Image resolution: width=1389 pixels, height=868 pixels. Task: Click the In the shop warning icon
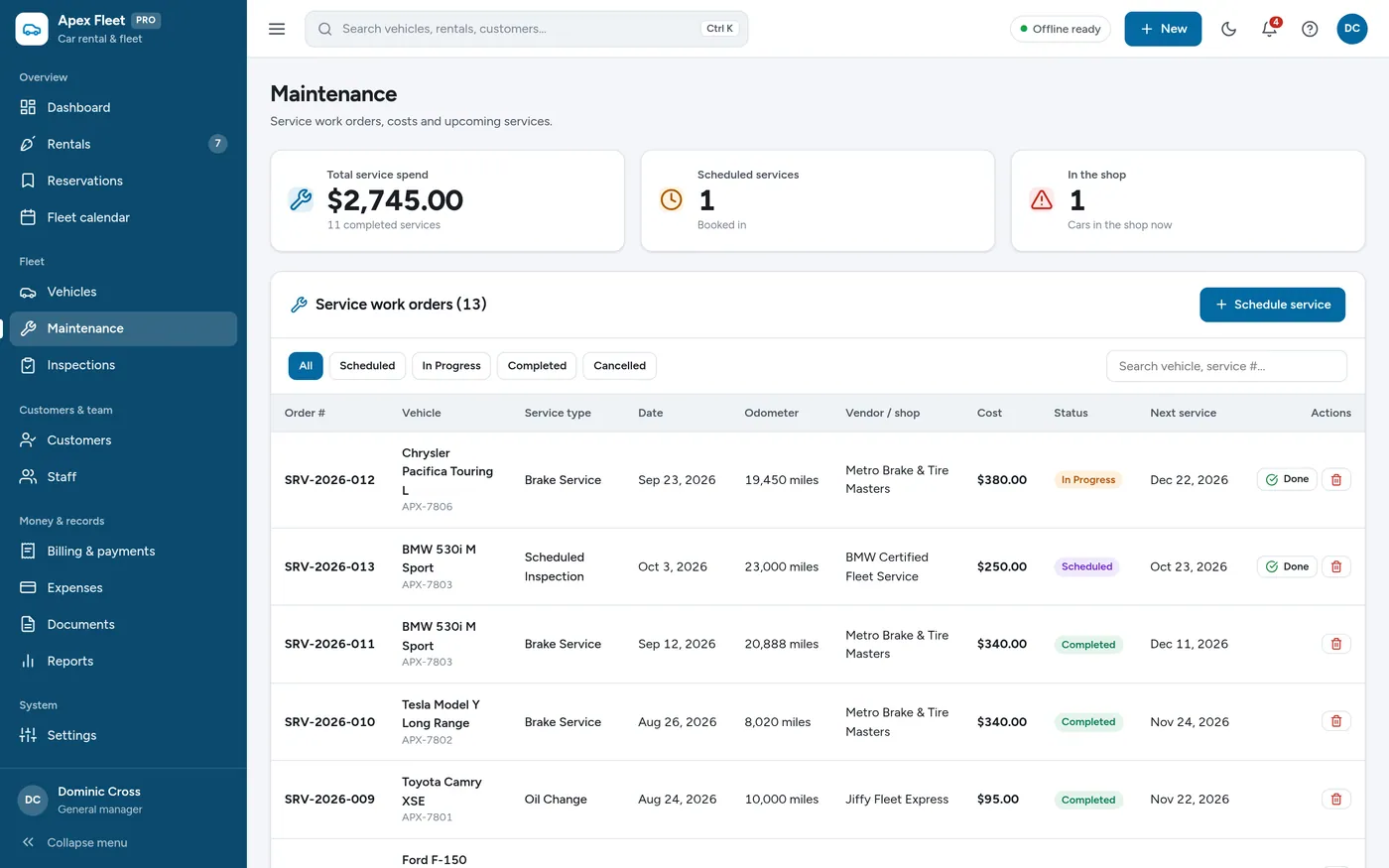pyautogui.click(x=1042, y=199)
